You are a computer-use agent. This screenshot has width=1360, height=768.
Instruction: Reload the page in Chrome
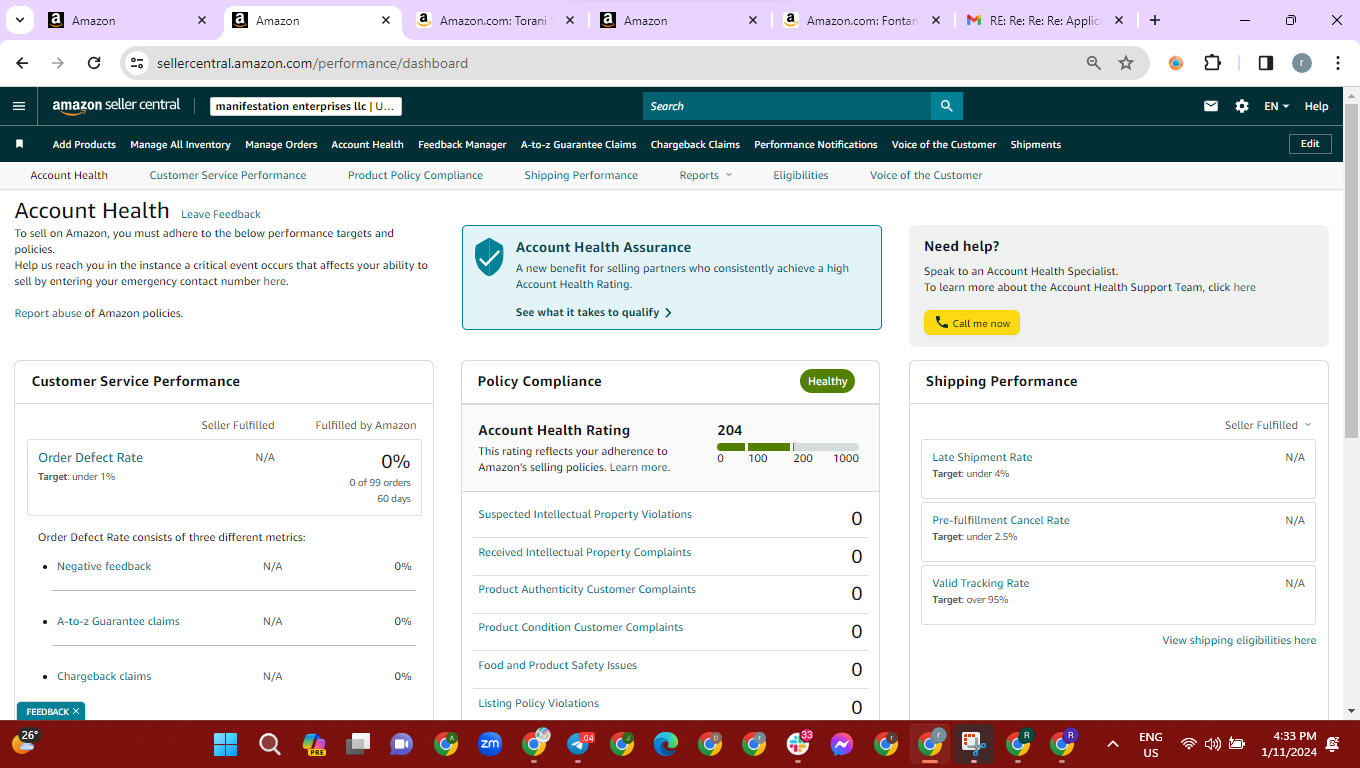pyautogui.click(x=94, y=63)
